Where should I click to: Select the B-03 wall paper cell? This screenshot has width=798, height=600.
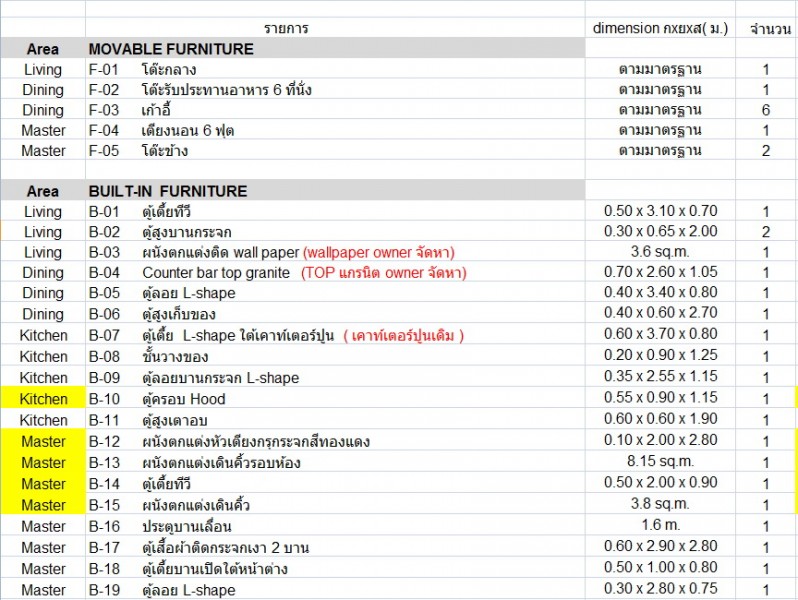click(335, 252)
